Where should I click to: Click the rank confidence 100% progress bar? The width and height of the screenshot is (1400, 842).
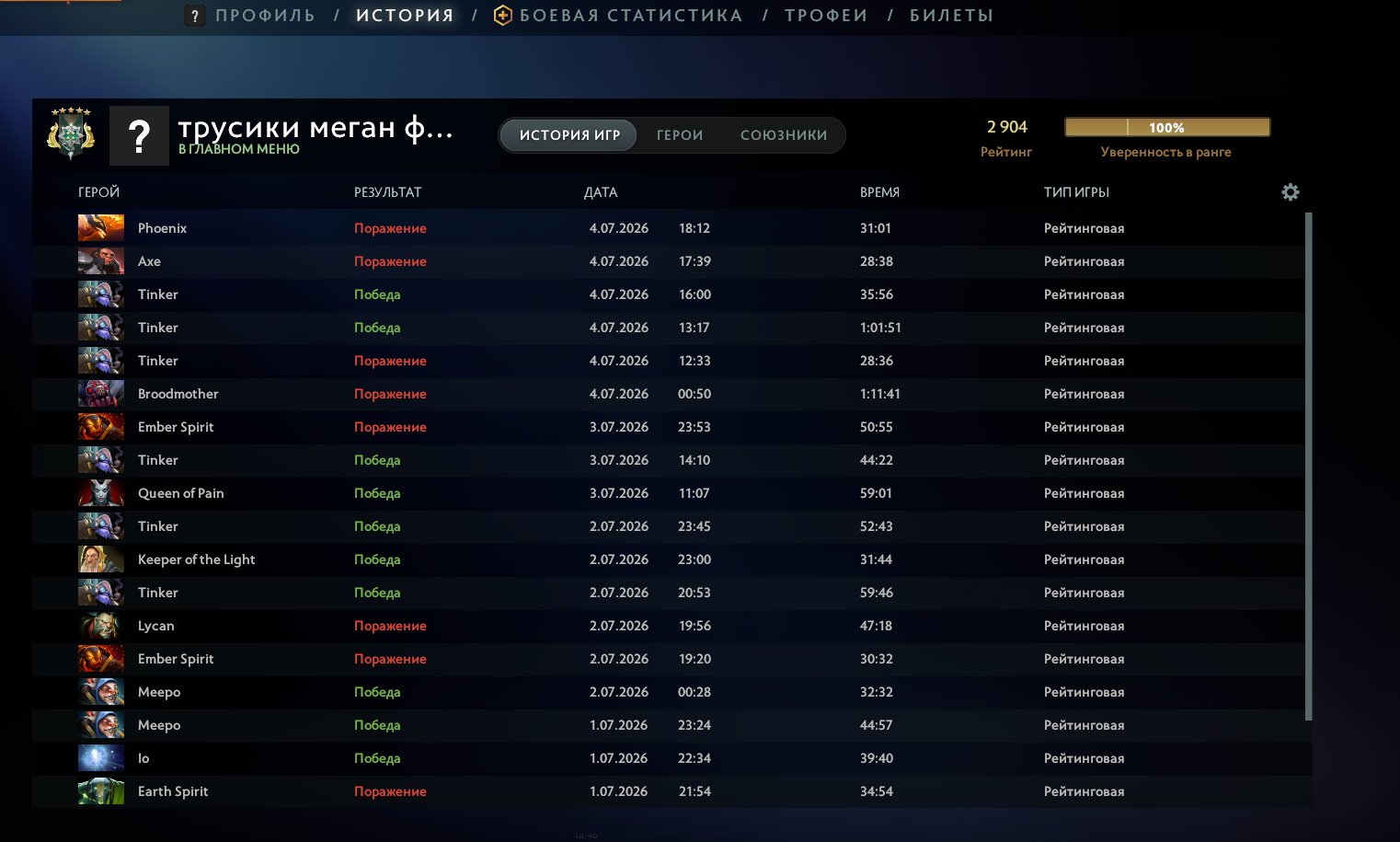point(1167,127)
